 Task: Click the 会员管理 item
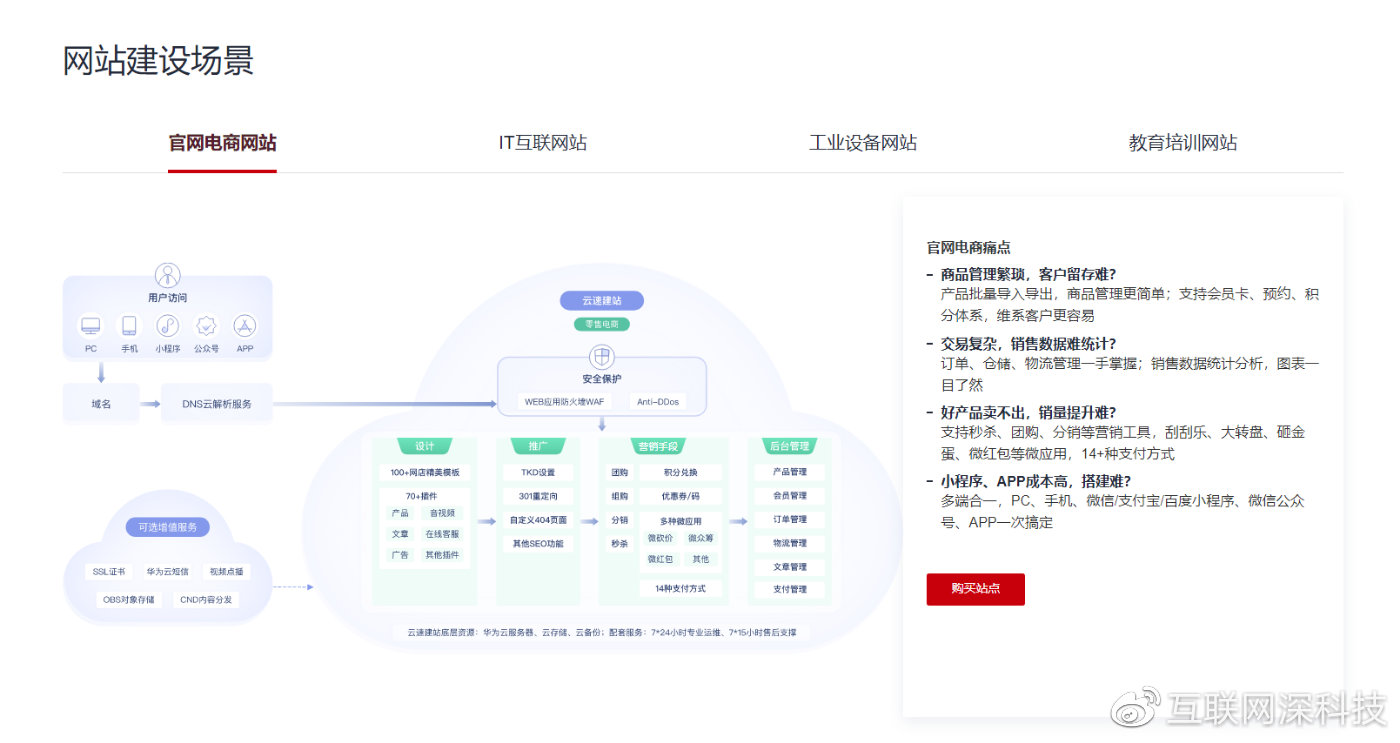[790, 496]
